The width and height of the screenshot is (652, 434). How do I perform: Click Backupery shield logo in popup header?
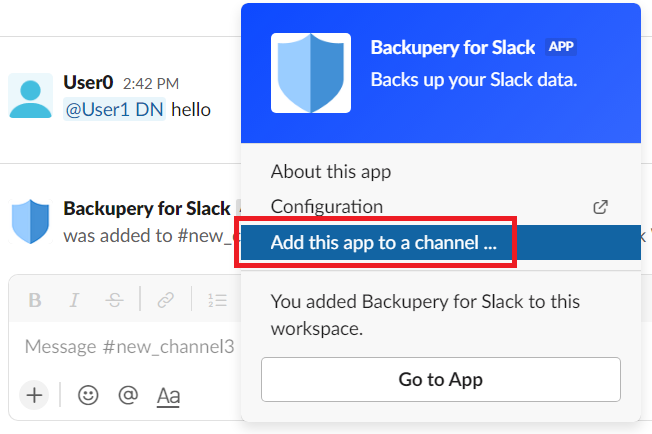311,73
